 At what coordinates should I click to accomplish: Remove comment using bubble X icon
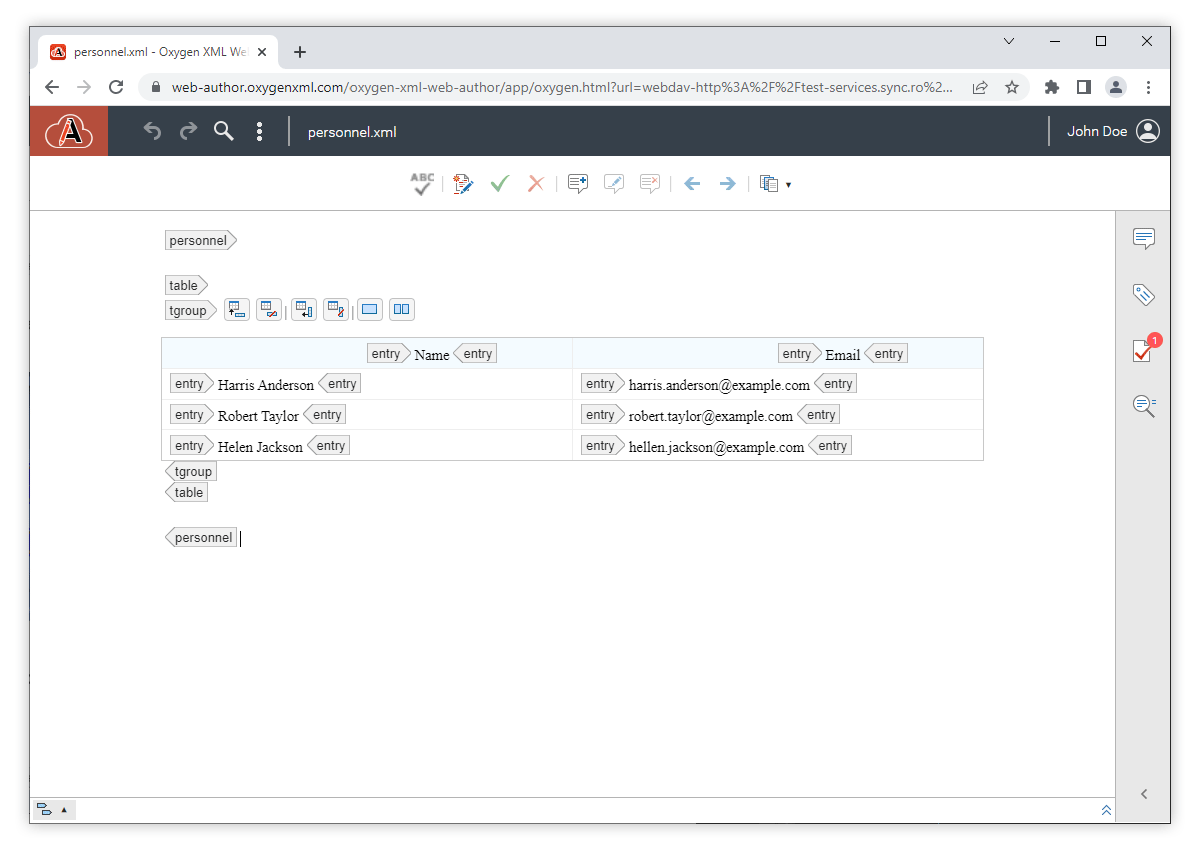point(650,184)
